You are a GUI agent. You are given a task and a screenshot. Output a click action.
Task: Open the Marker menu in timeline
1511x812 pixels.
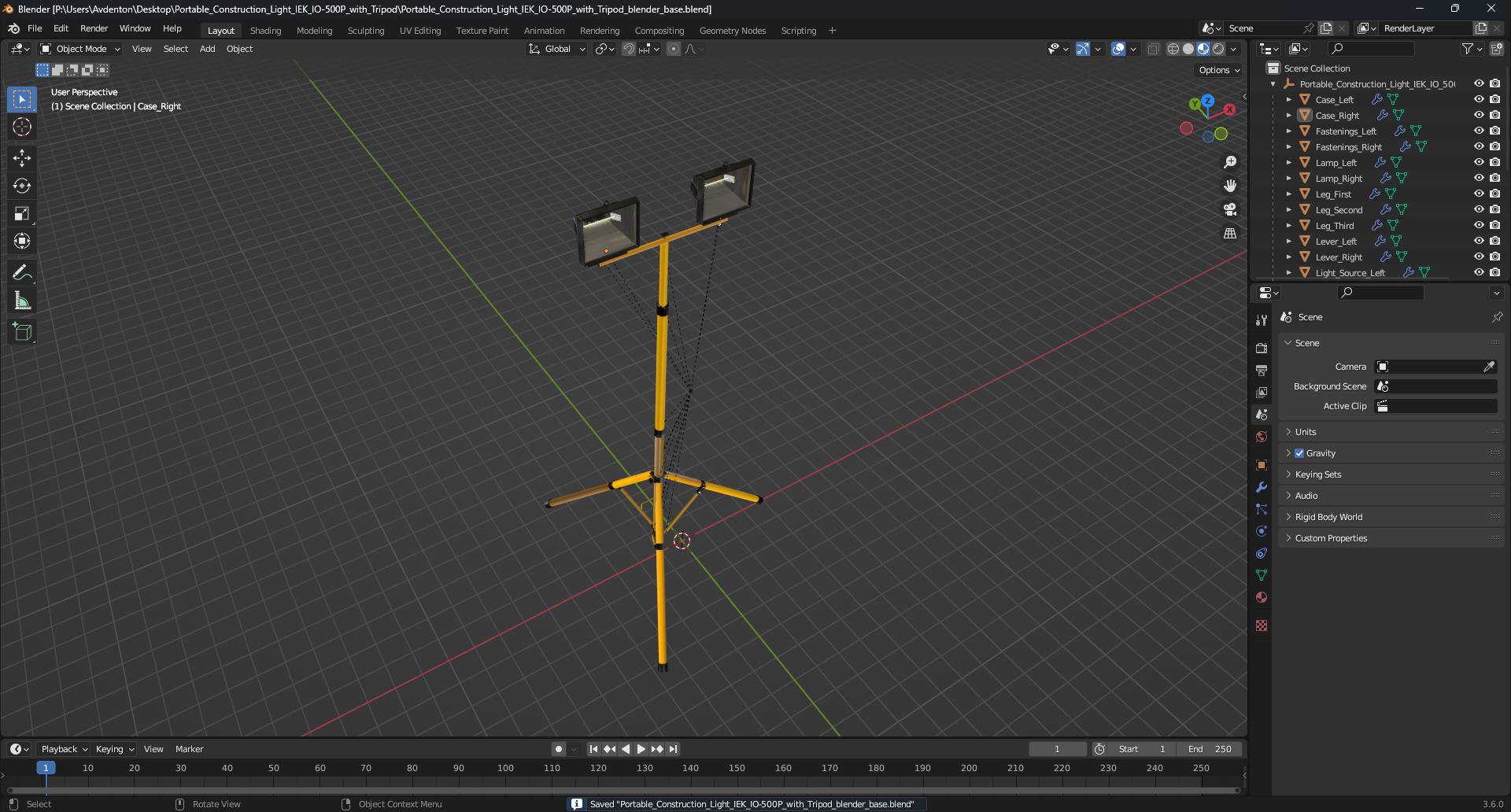coord(189,749)
